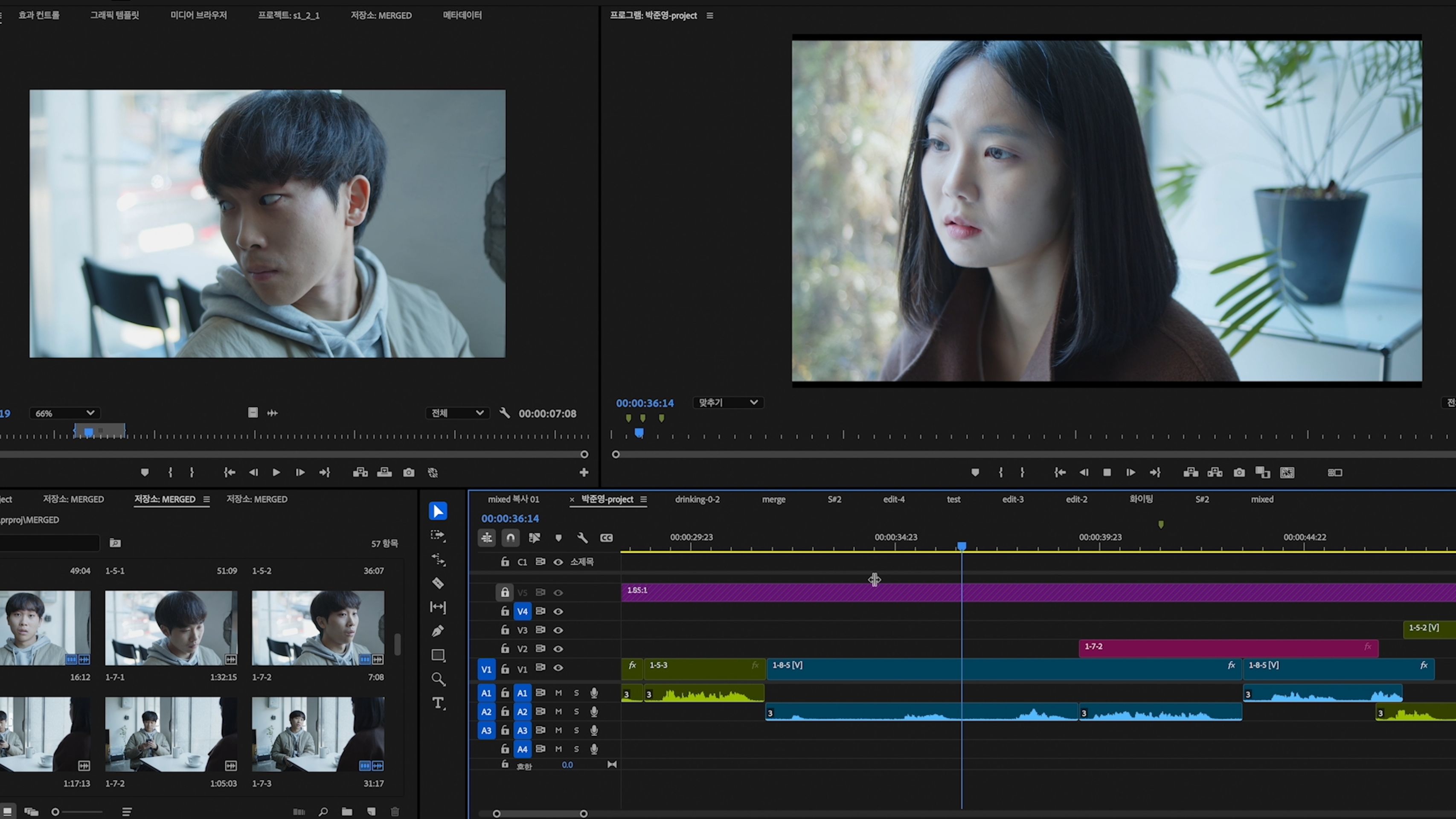
Task: Select the Razor tool
Action: coord(438,583)
